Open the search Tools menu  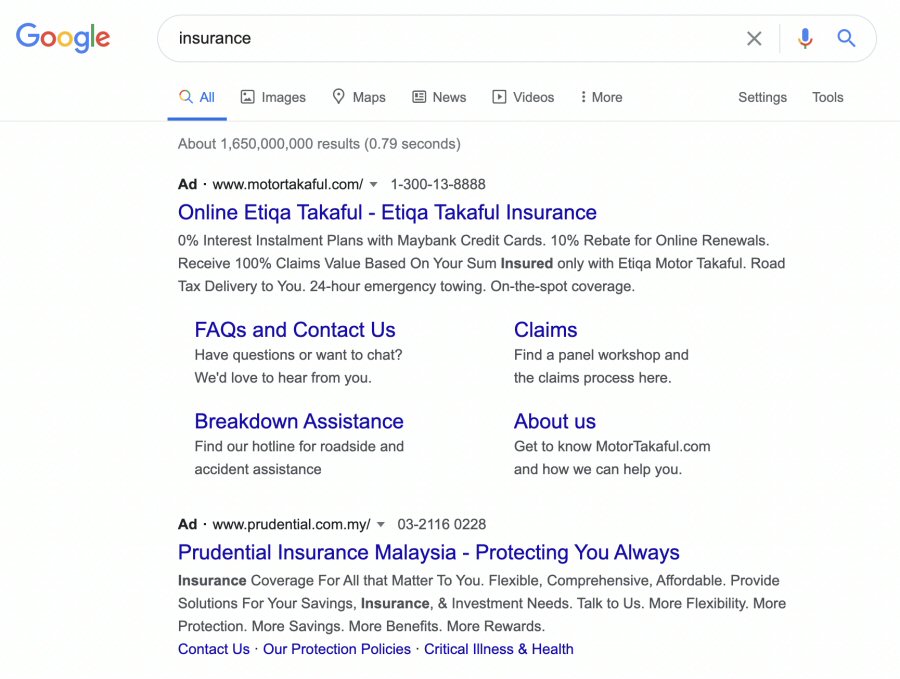[x=827, y=97]
